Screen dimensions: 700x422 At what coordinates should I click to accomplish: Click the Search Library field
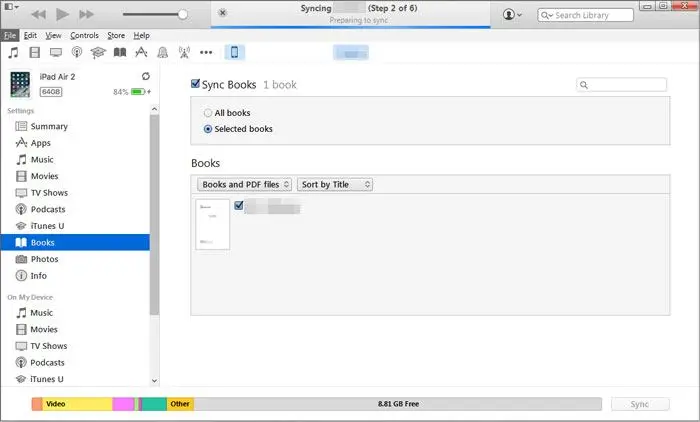[x=585, y=15]
